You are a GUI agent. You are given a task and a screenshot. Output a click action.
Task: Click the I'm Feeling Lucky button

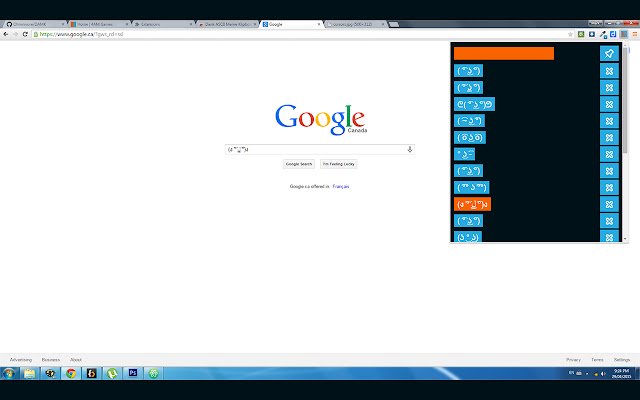pos(339,164)
